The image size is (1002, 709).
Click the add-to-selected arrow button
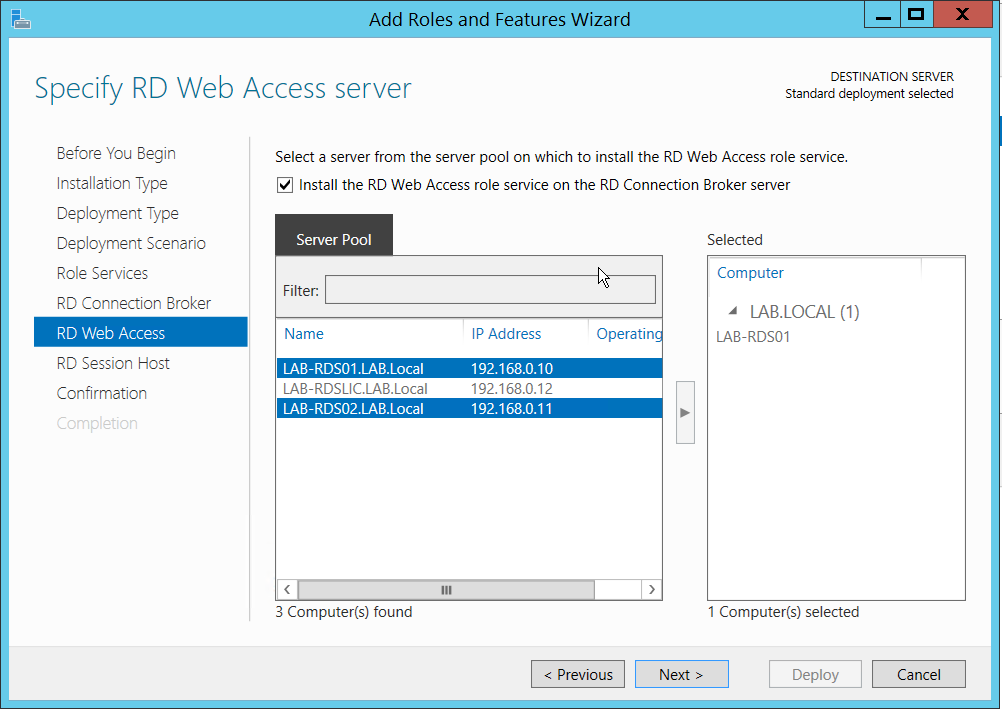tap(685, 411)
